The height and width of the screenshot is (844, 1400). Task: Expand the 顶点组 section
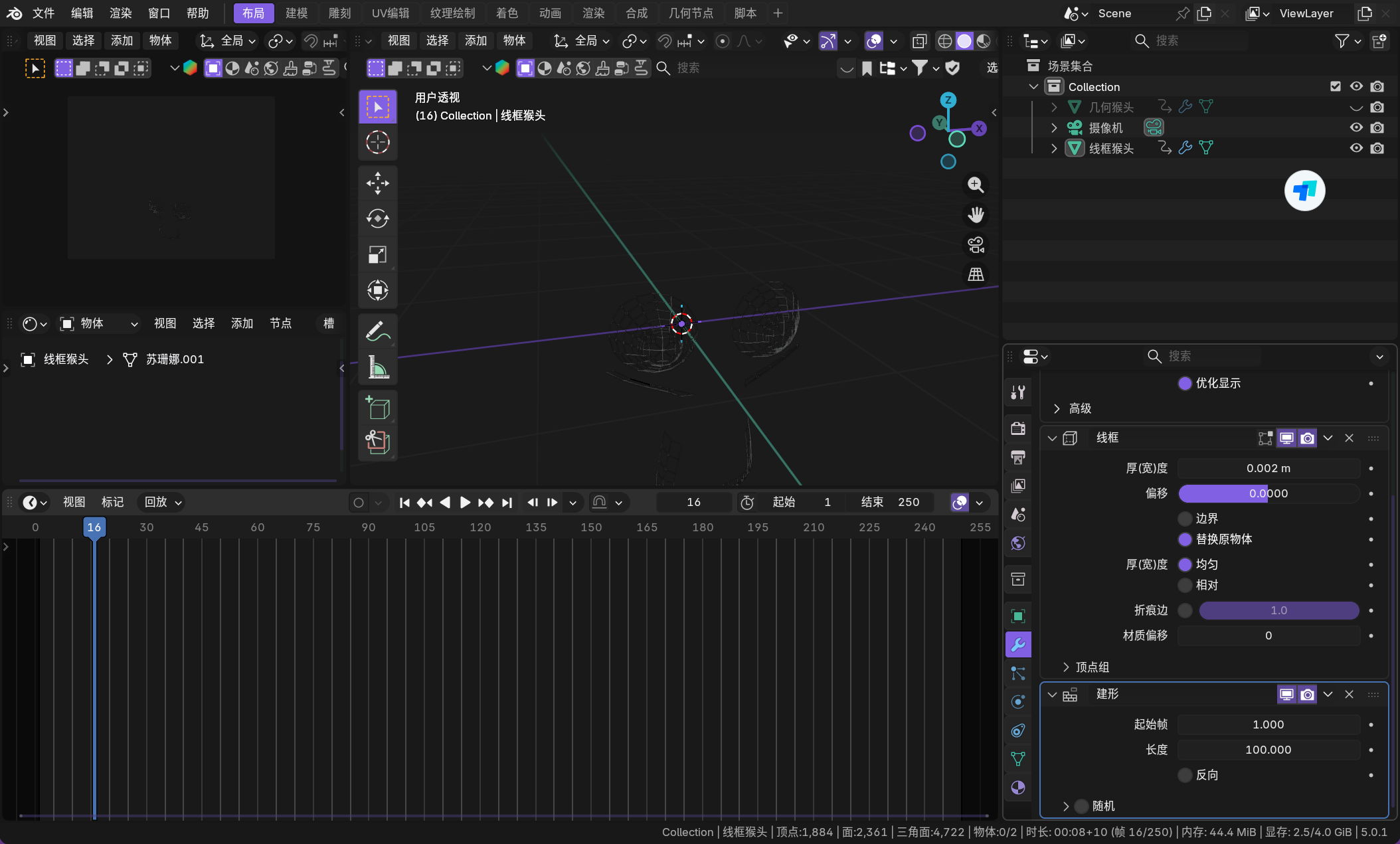1066,667
